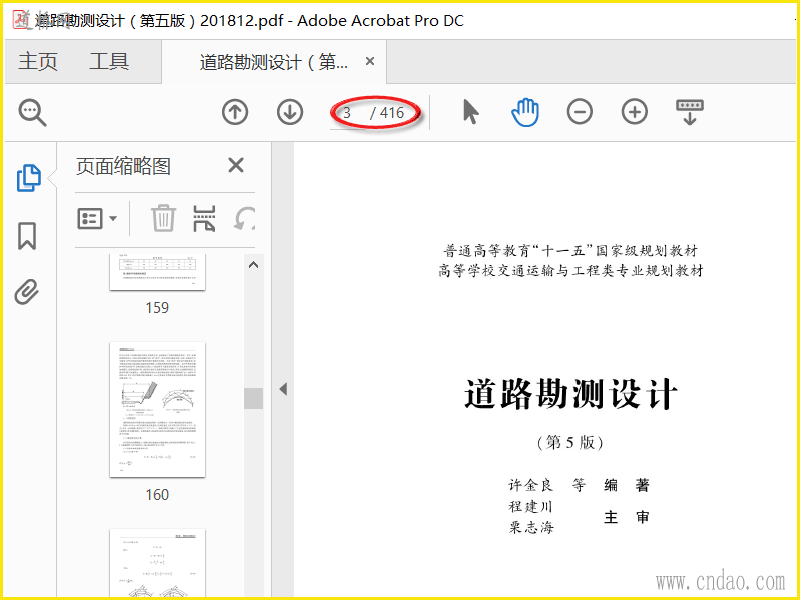Select page 160 thumbnail
Image resolution: width=800 pixels, height=600 pixels.
[x=157, y=410]
